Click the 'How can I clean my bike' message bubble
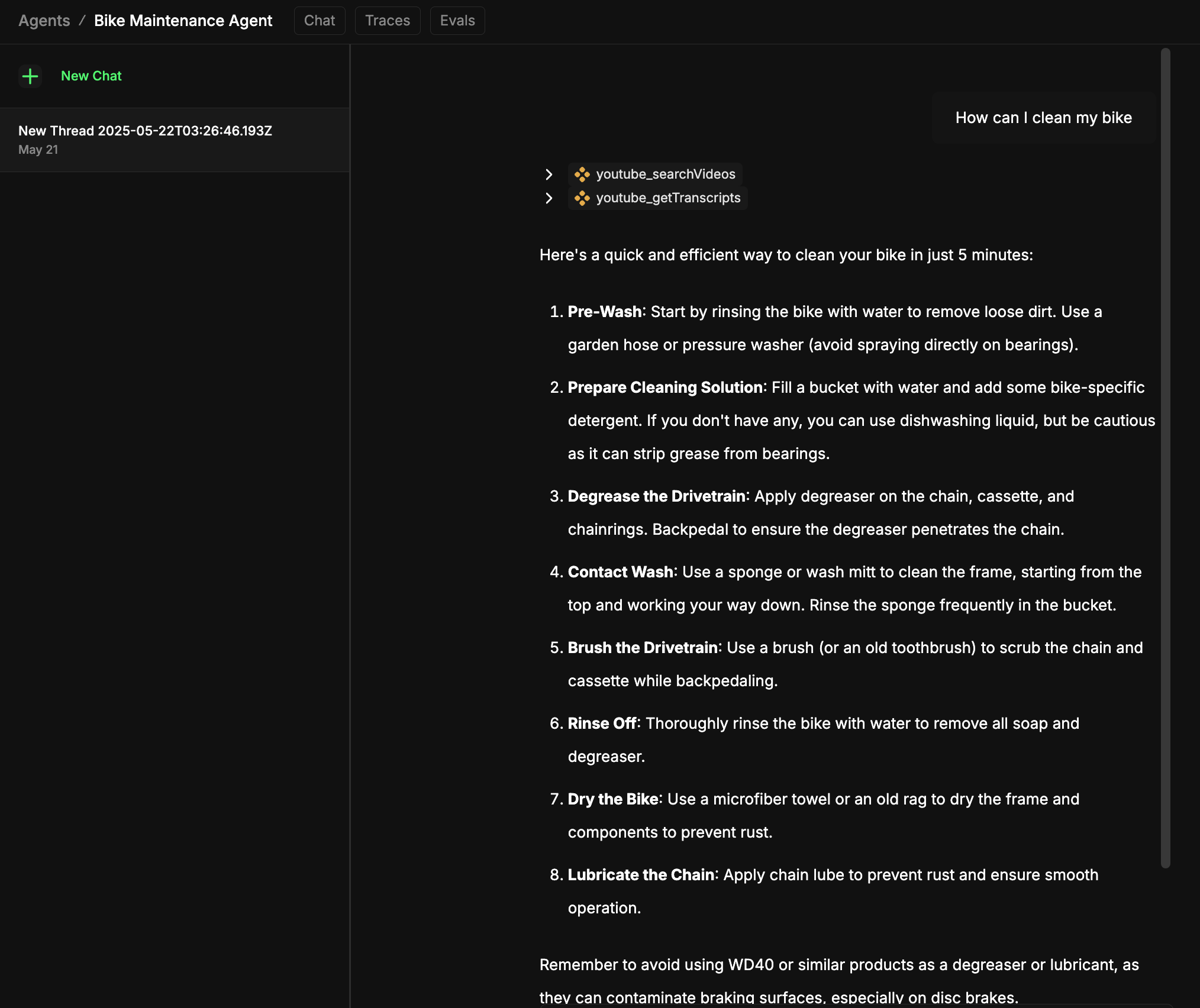Viewport: 1200px width, 1008px height. pyautogui.click(x=1043, y=118)
